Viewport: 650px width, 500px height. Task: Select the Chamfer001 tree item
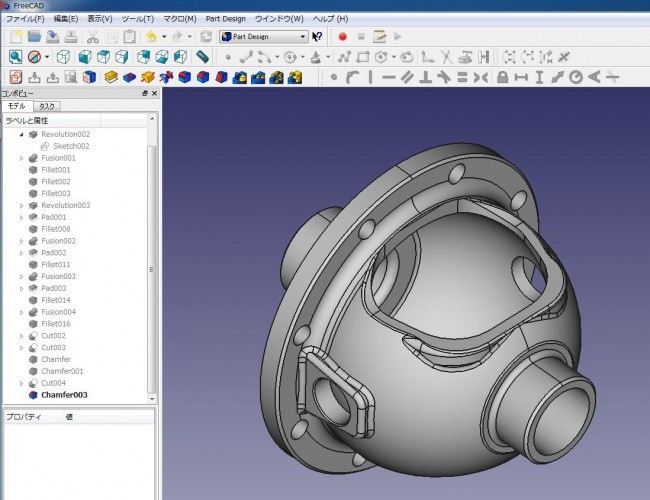[62, 371]
